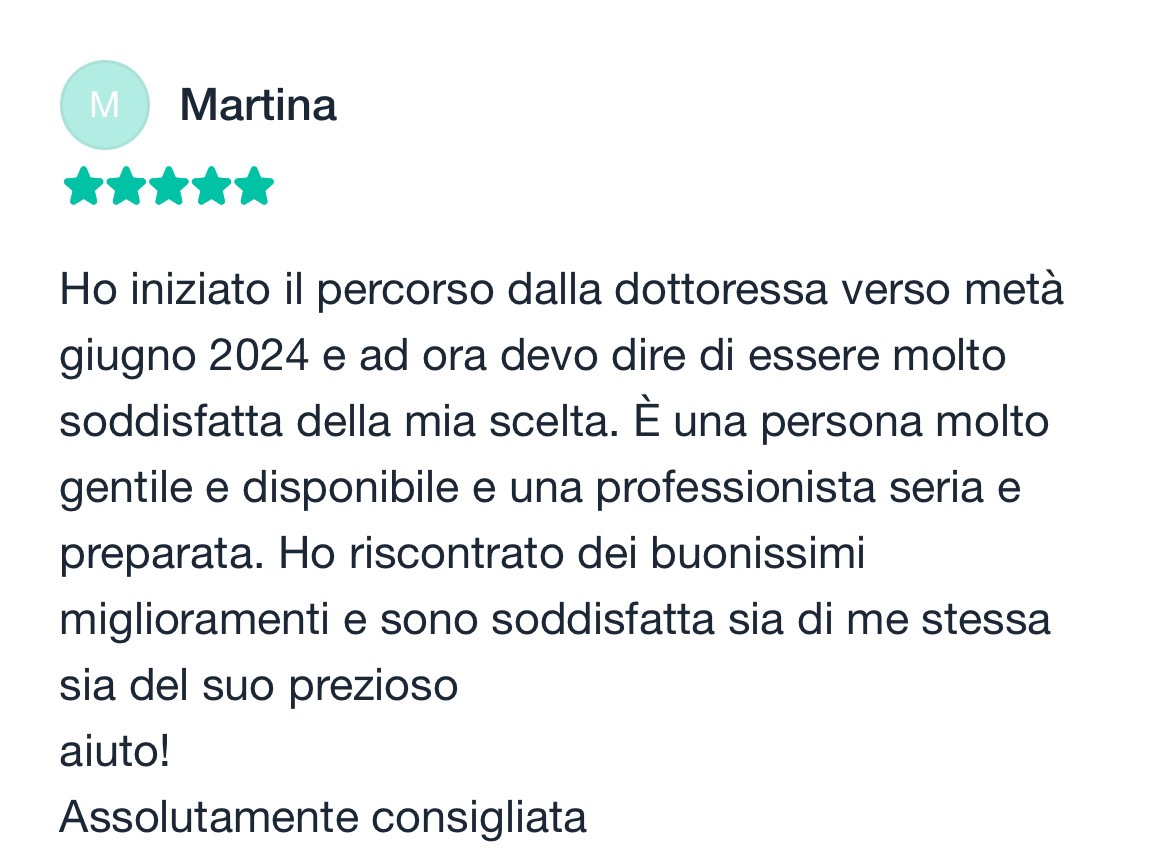
Task: Click the word "preparata."
Action: [x=159, y=554]
